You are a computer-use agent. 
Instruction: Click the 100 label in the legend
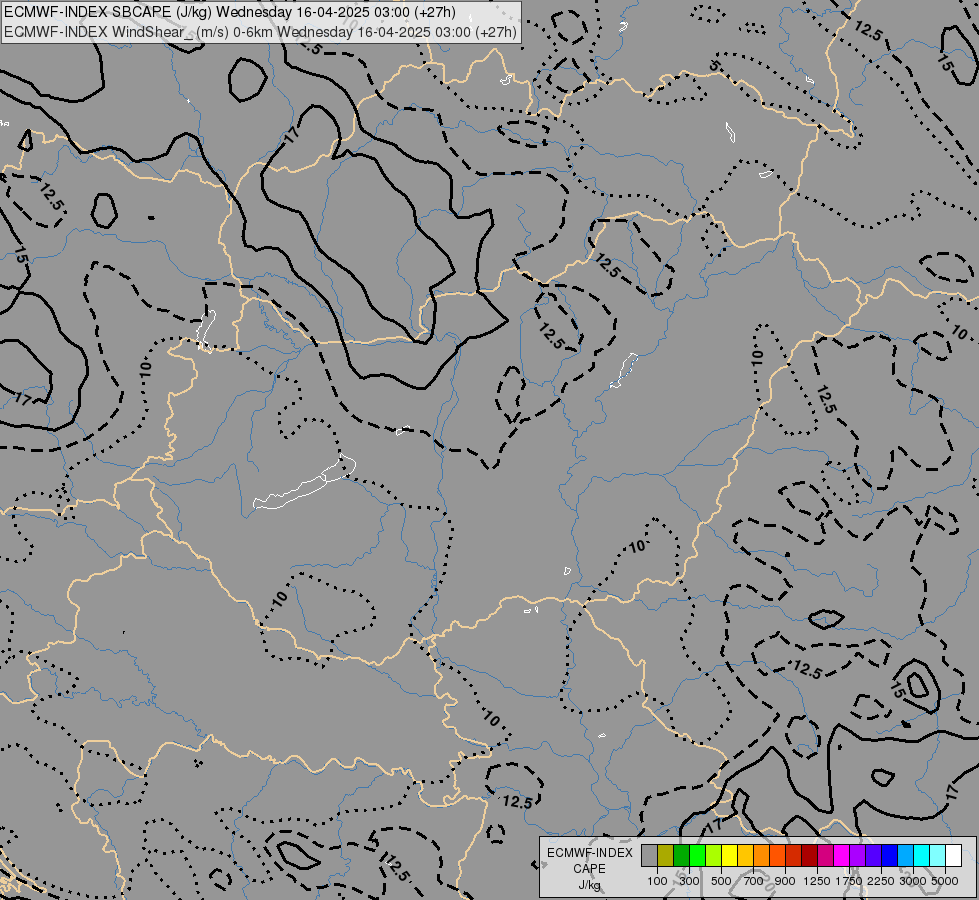[657, 881]
